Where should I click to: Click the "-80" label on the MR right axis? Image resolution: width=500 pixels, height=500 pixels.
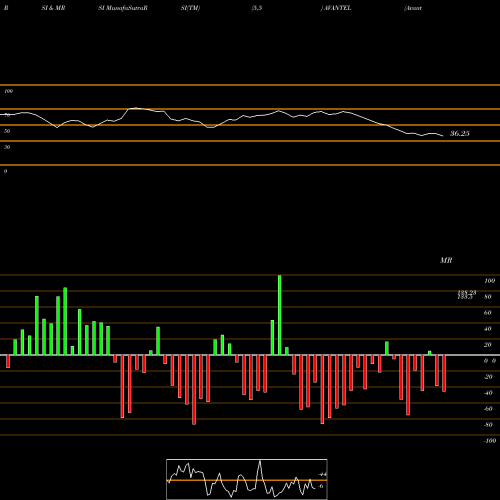[488, 425]
